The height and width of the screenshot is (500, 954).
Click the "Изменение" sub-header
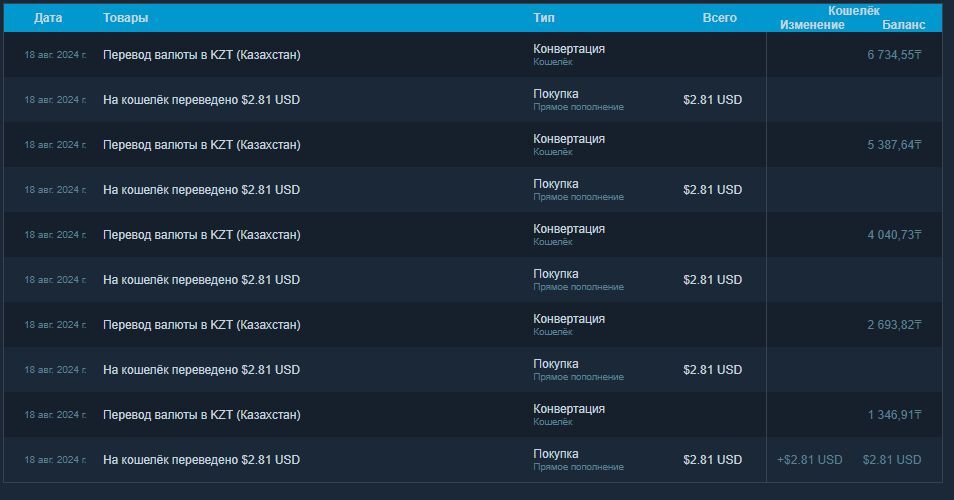click(812, 25)
